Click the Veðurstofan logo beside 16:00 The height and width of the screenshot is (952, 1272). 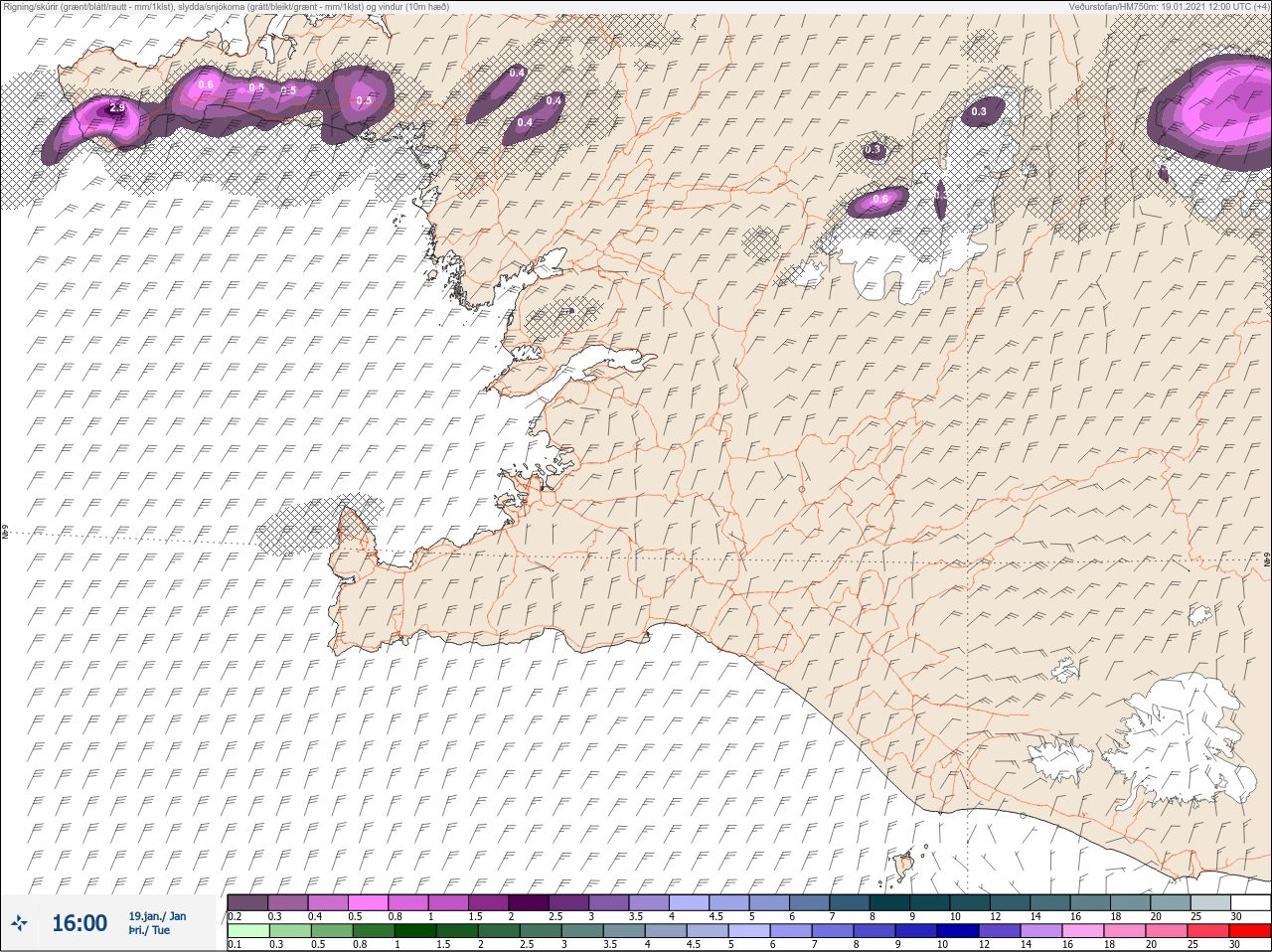pyautogui.click(x=20, y=923)
